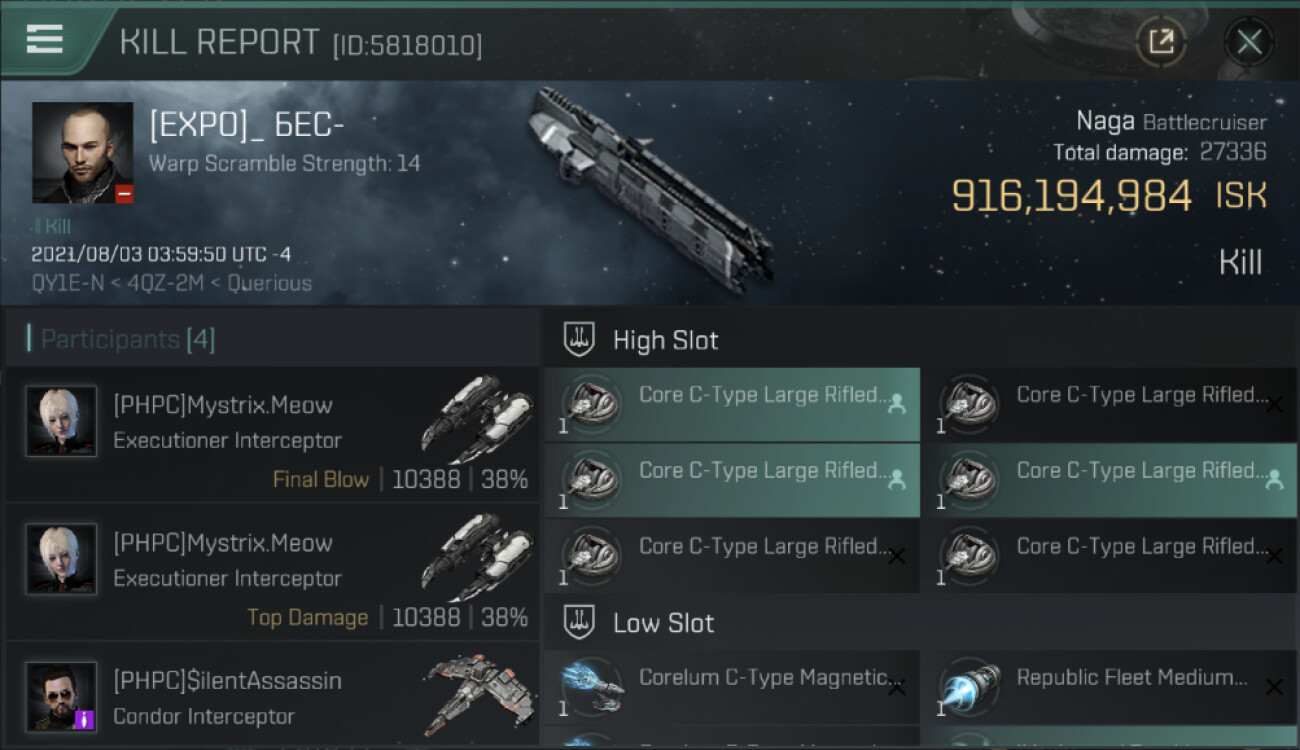Click the Low Slot header label
The height and width of the screenshot is (750, 1300).
663,623
